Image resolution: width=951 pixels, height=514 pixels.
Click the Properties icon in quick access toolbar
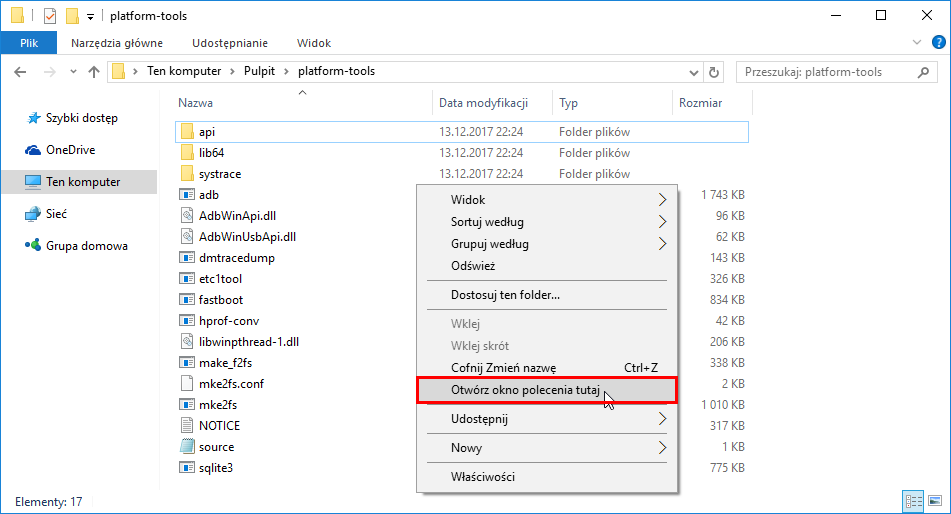coord(50,16)
